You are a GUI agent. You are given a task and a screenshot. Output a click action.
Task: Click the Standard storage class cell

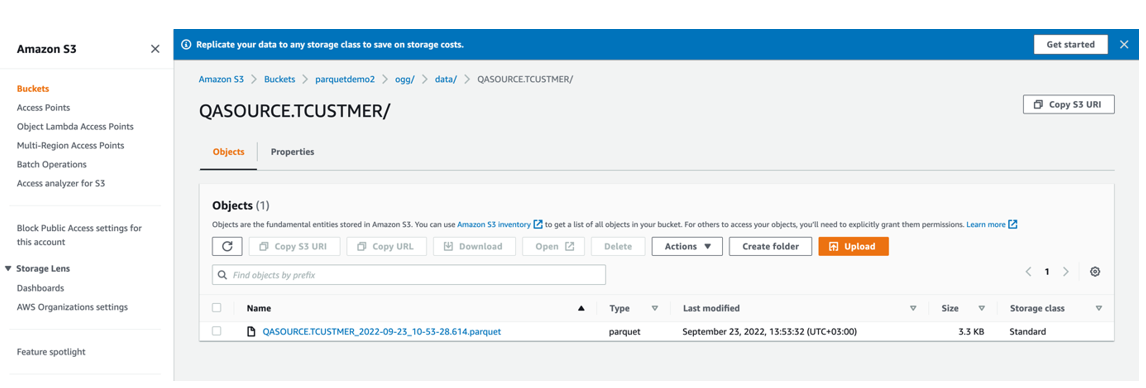point(1028,332)
